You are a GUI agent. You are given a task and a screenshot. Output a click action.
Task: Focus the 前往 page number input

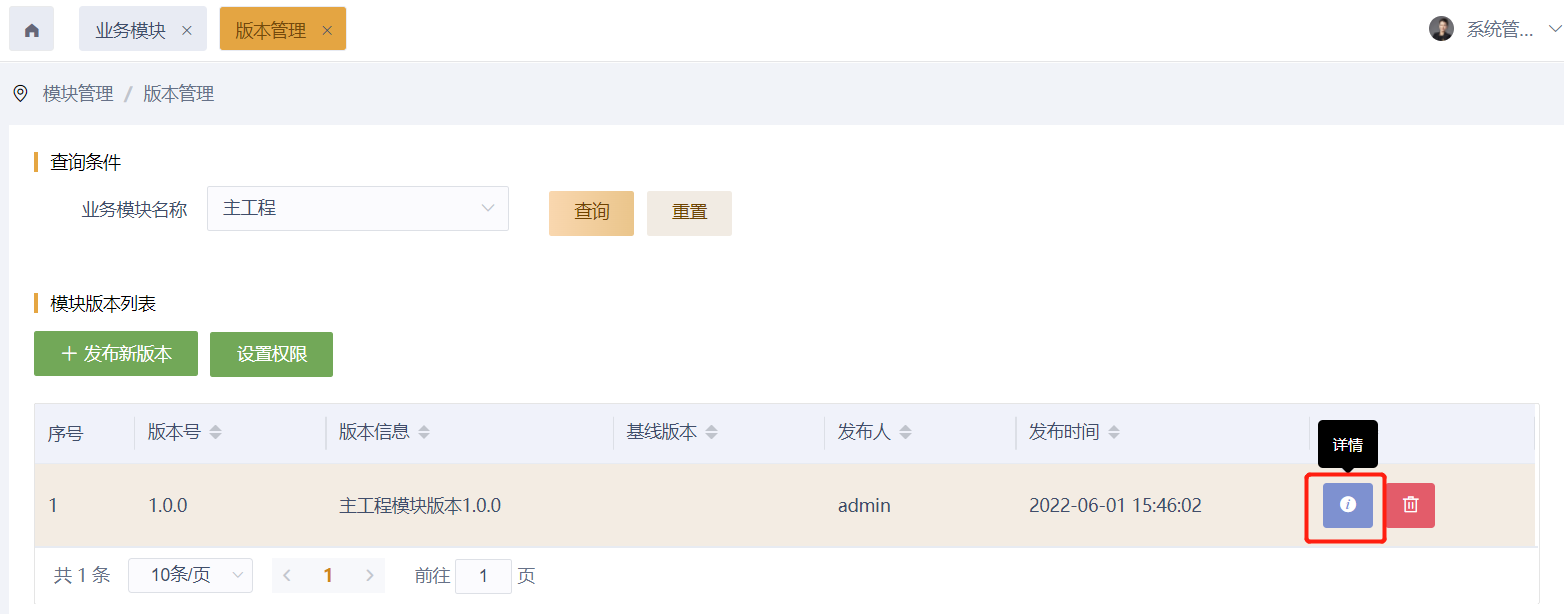click(x=483, y=576)
